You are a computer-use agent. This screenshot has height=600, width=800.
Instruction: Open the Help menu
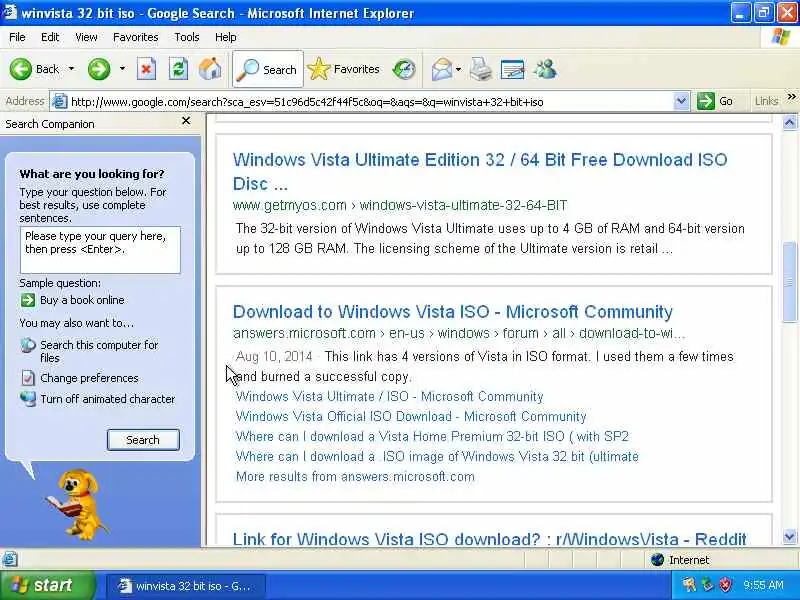click(x=226, y=37)
